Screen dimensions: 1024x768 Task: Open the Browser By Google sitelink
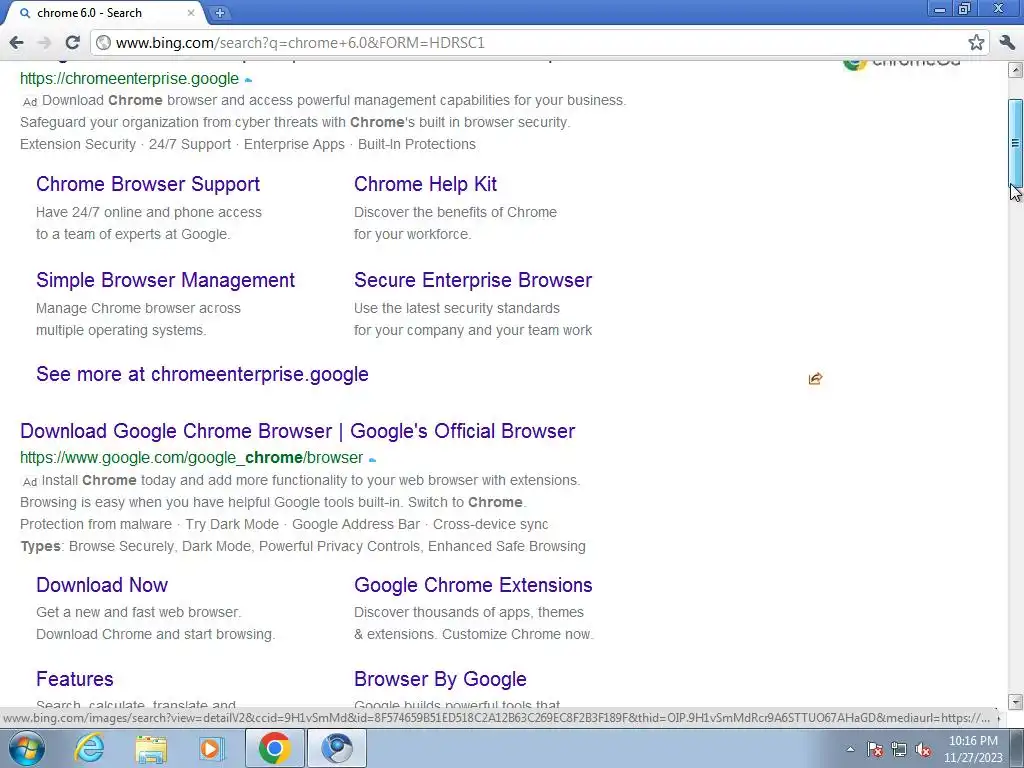[440, 679]
